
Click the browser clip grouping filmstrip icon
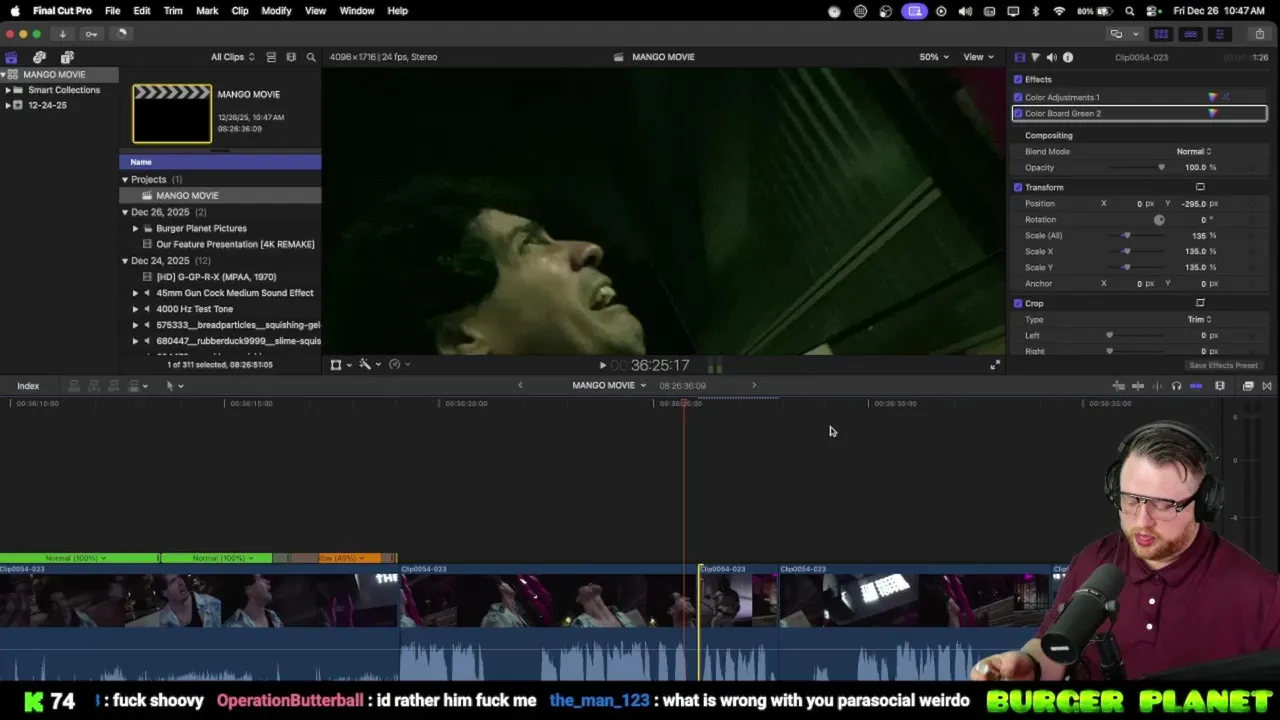click(x=291, y=57)
